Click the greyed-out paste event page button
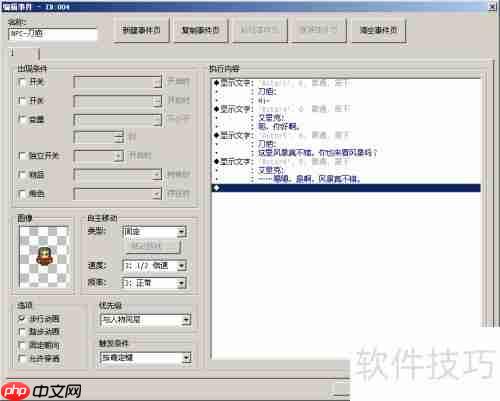 (259, 30)
